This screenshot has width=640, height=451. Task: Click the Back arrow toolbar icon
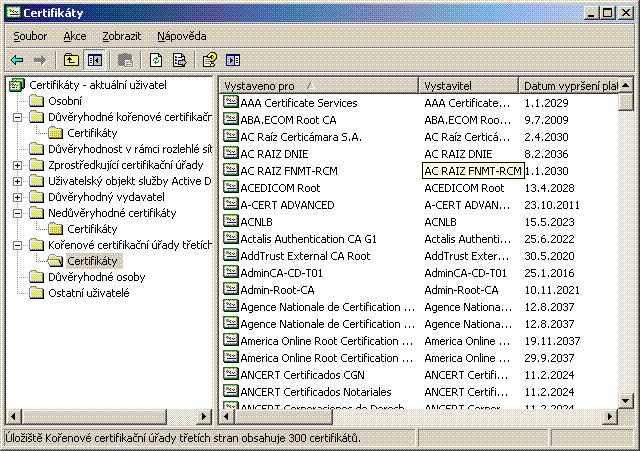coord(17,60)
